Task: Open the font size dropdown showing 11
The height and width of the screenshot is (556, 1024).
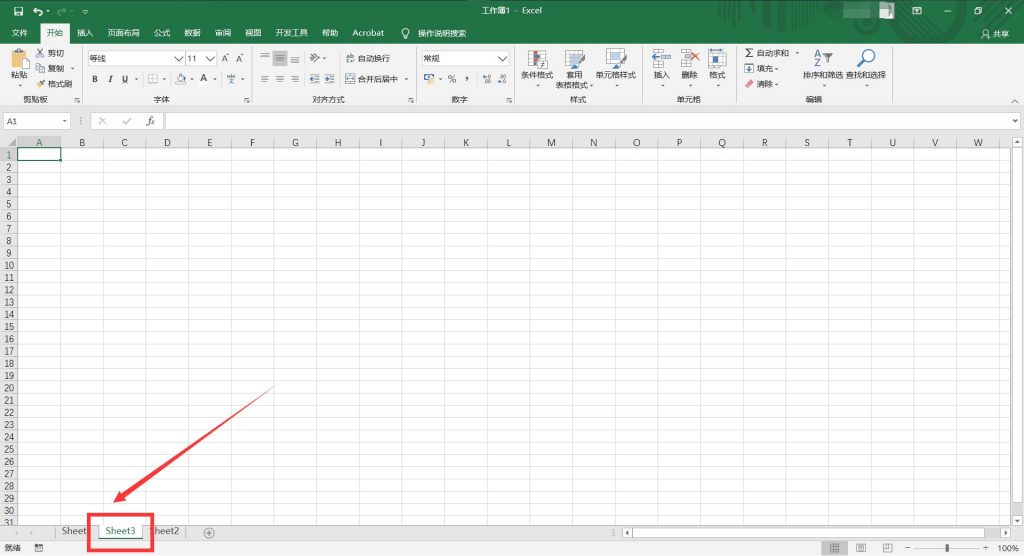Action: point(210,58)
